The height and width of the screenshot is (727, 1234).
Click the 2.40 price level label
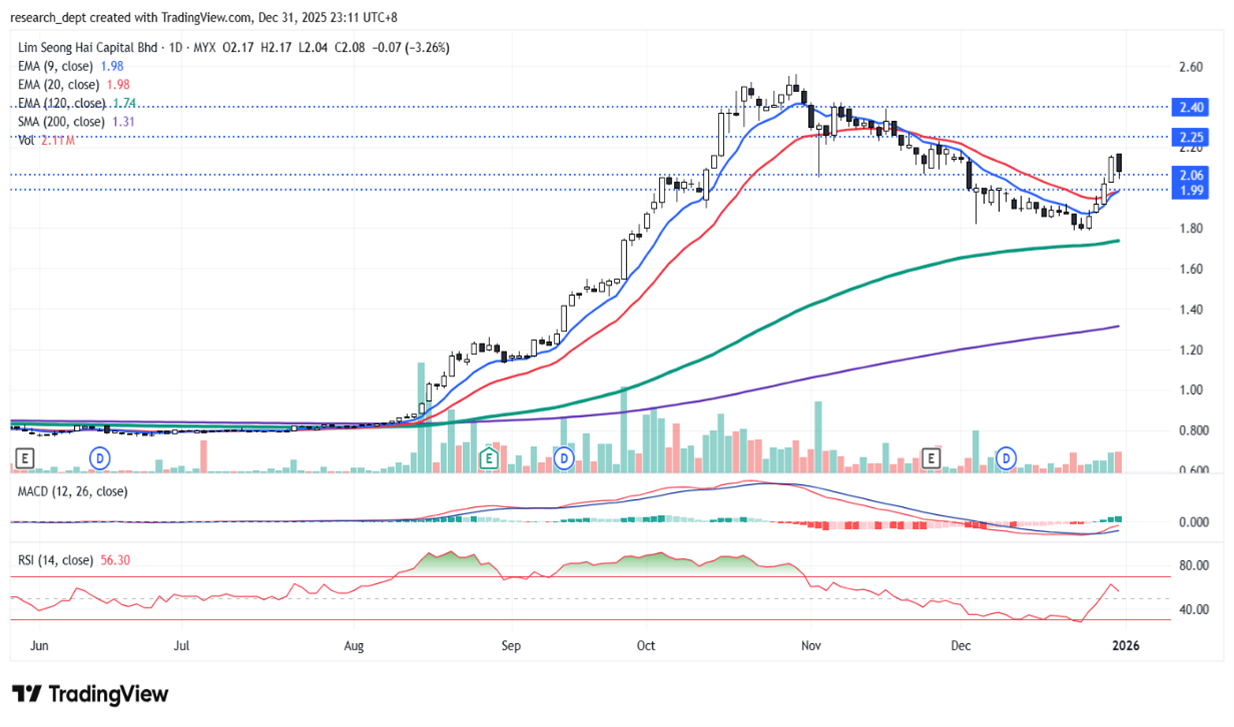(x=1194, y=107)
